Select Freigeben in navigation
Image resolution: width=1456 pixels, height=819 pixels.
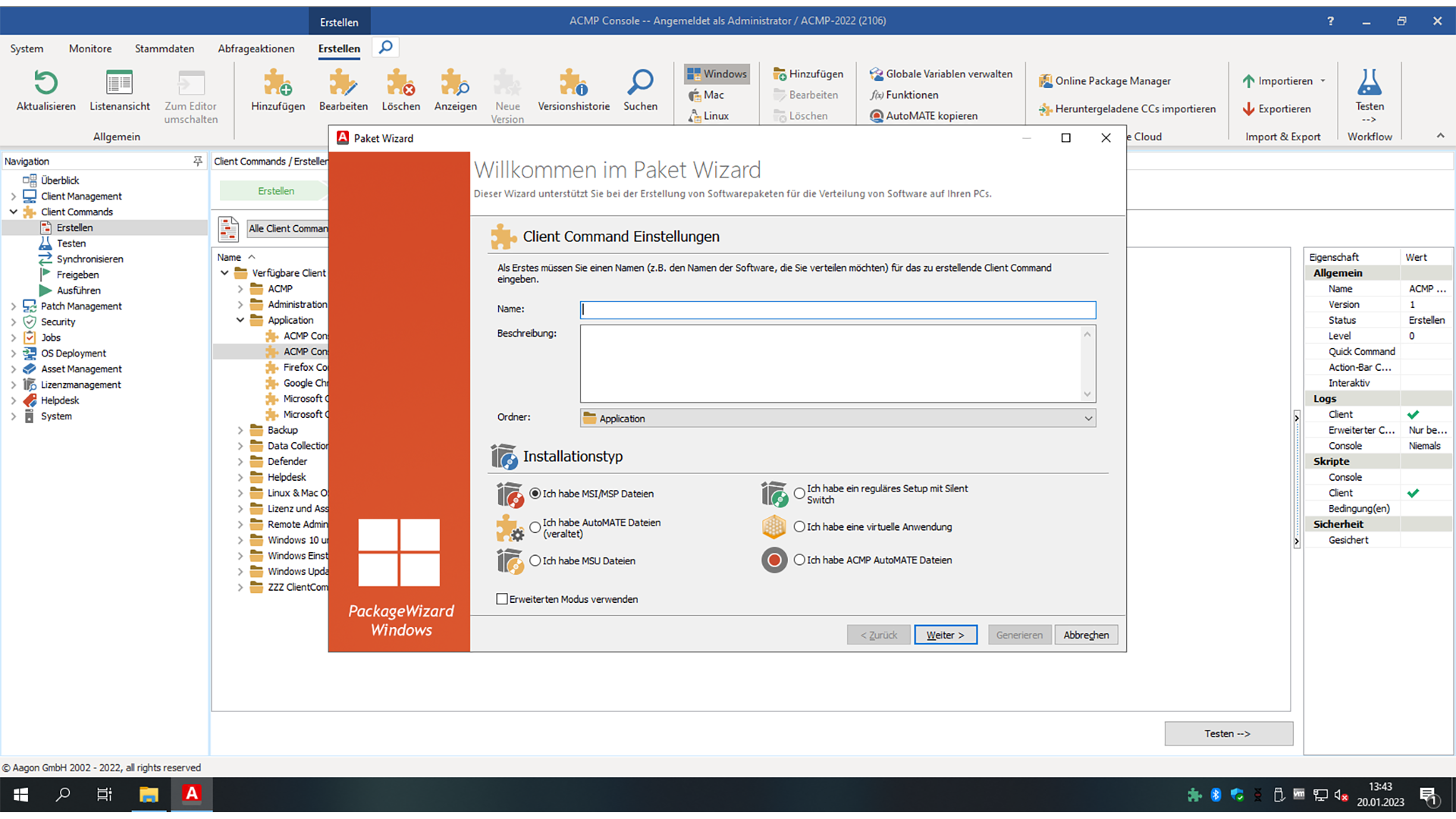point(77,275)
